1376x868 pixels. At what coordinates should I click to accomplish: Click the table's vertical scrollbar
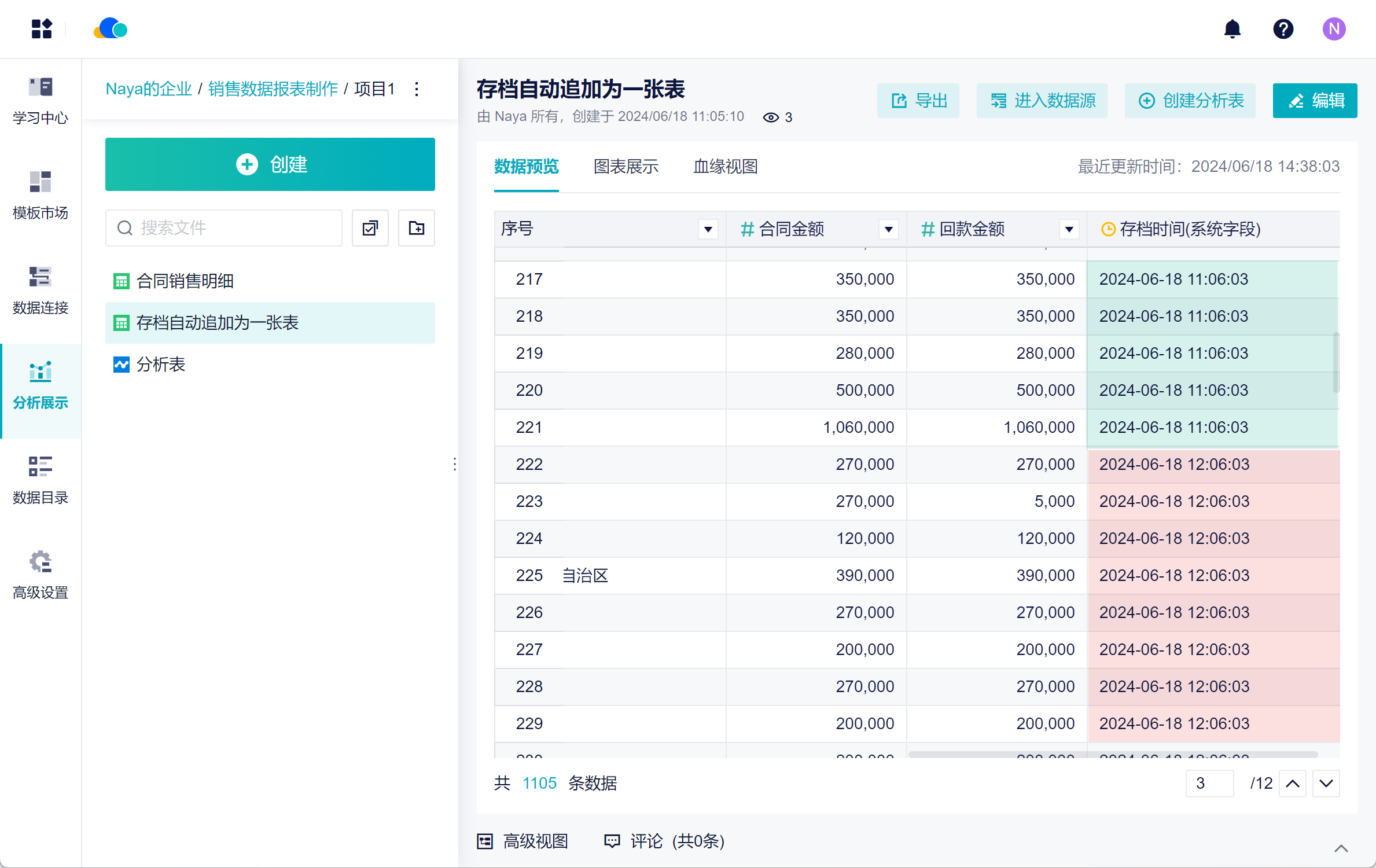coord(1335,362)
